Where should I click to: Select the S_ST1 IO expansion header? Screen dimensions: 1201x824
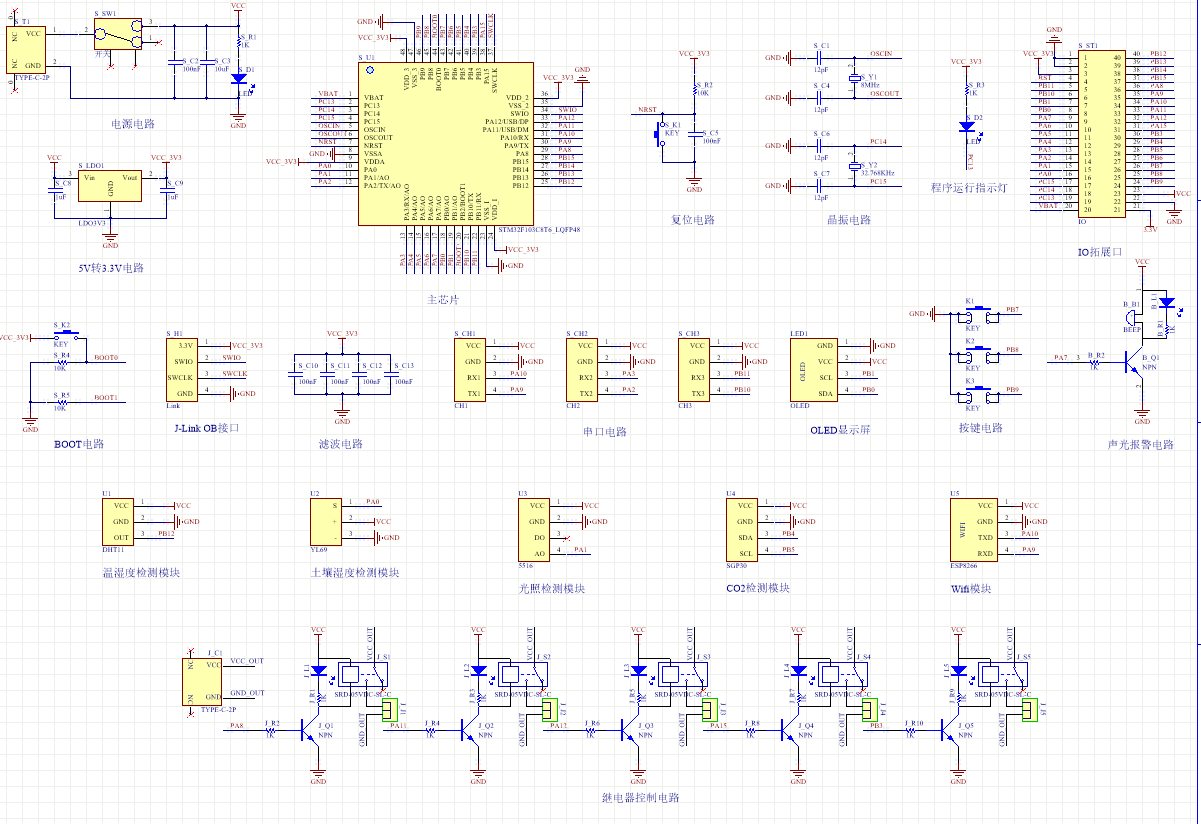click(x=1100, y=133)
